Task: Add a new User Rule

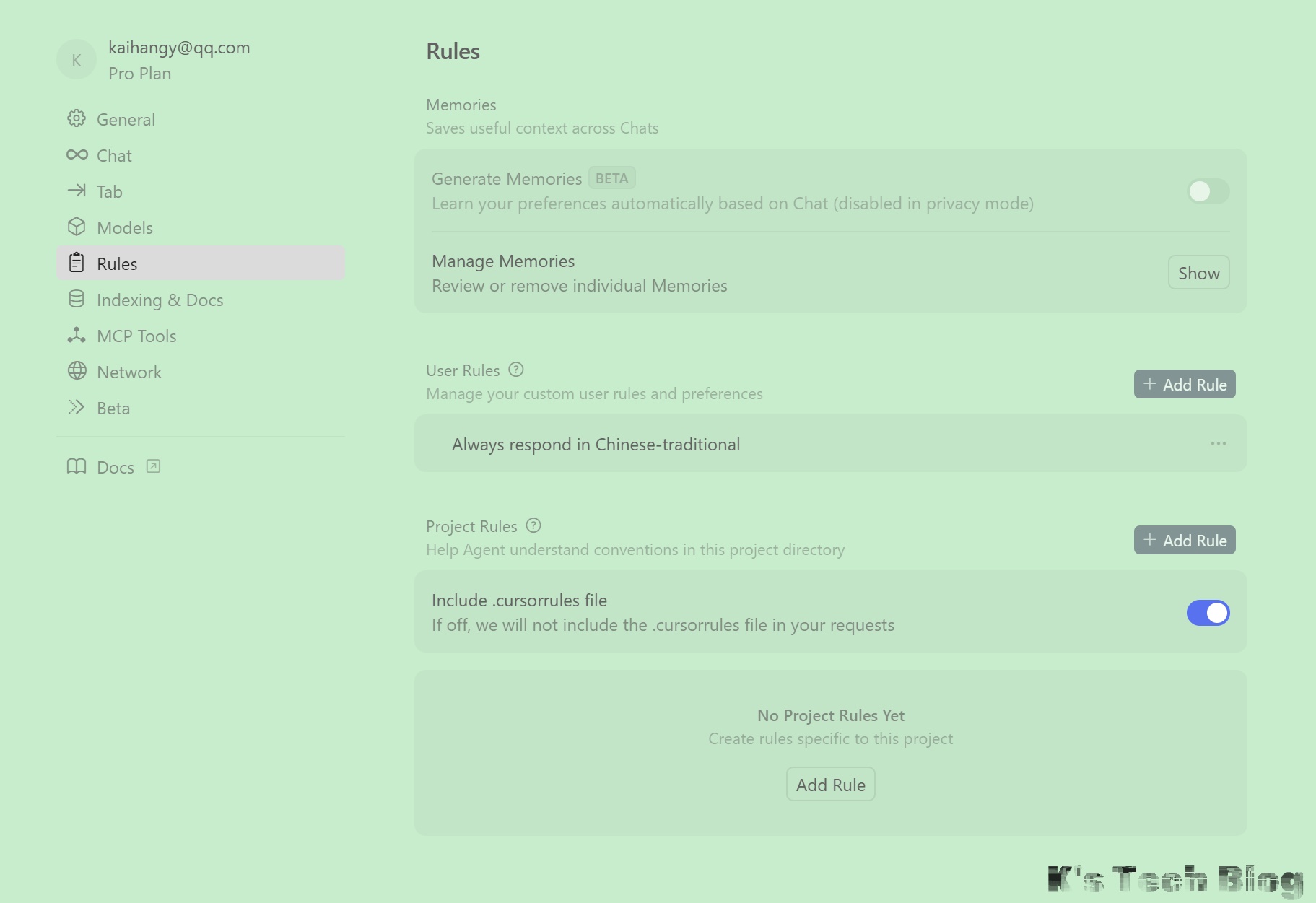Action: point(1184,384)
